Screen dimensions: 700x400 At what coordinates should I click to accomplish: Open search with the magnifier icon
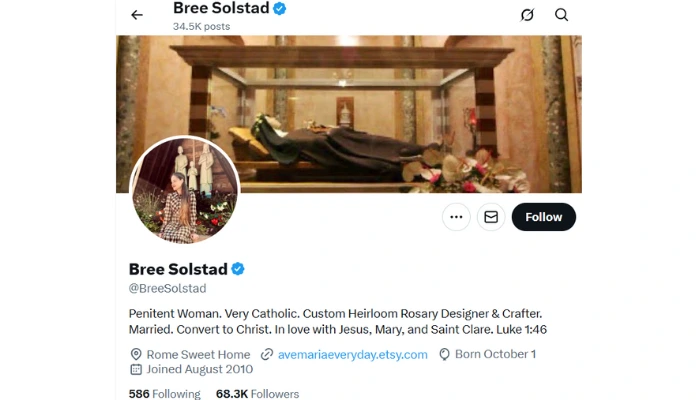[561, 15]
